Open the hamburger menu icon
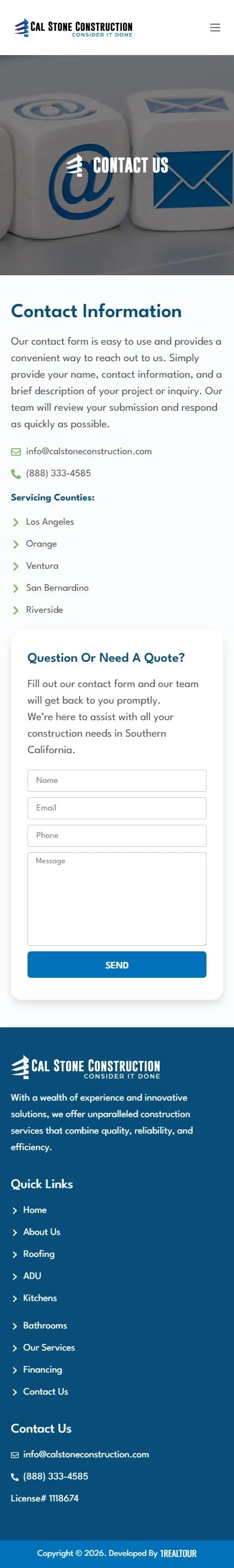 [215, 28]
